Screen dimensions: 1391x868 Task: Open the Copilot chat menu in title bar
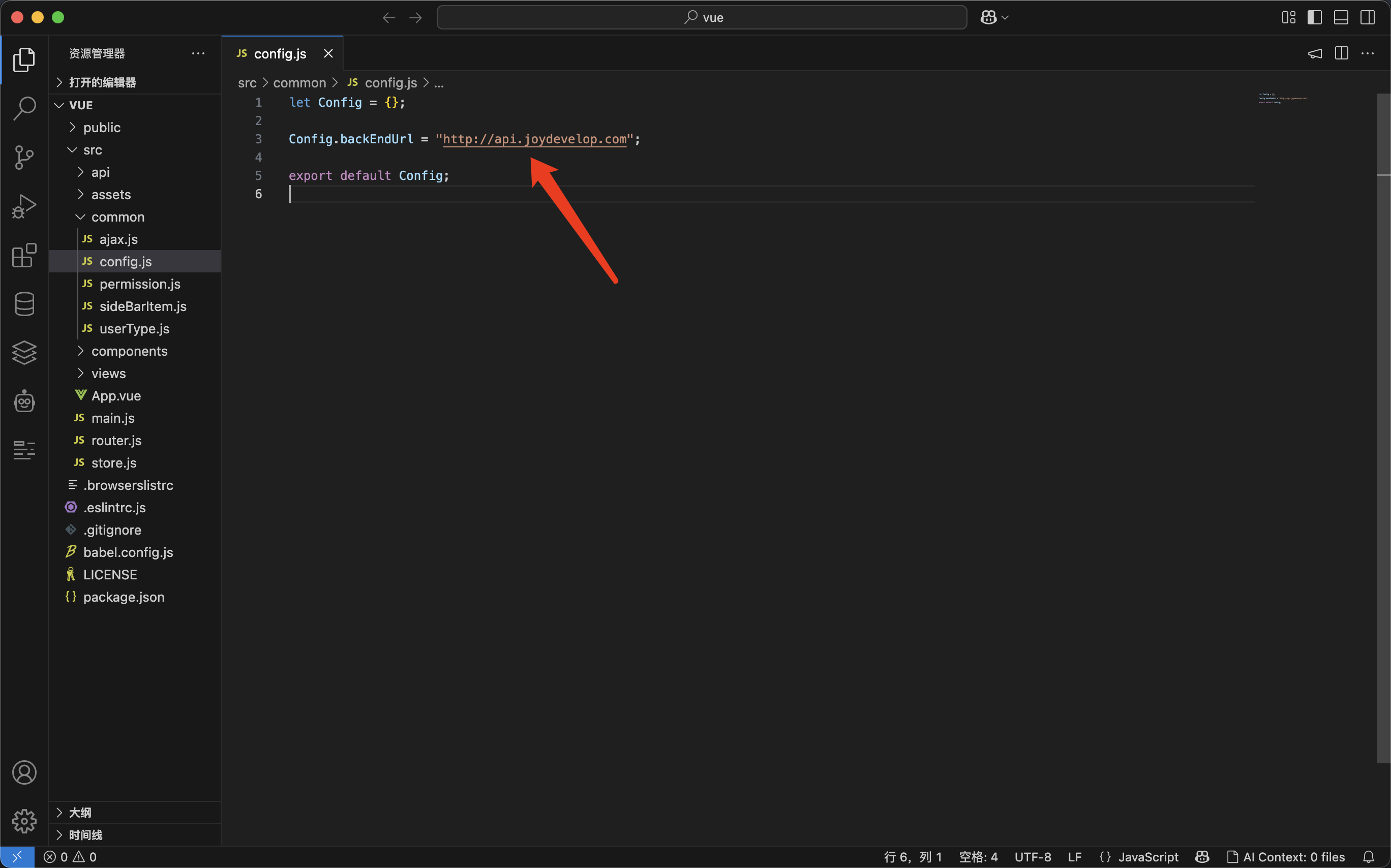coord(994,18)
